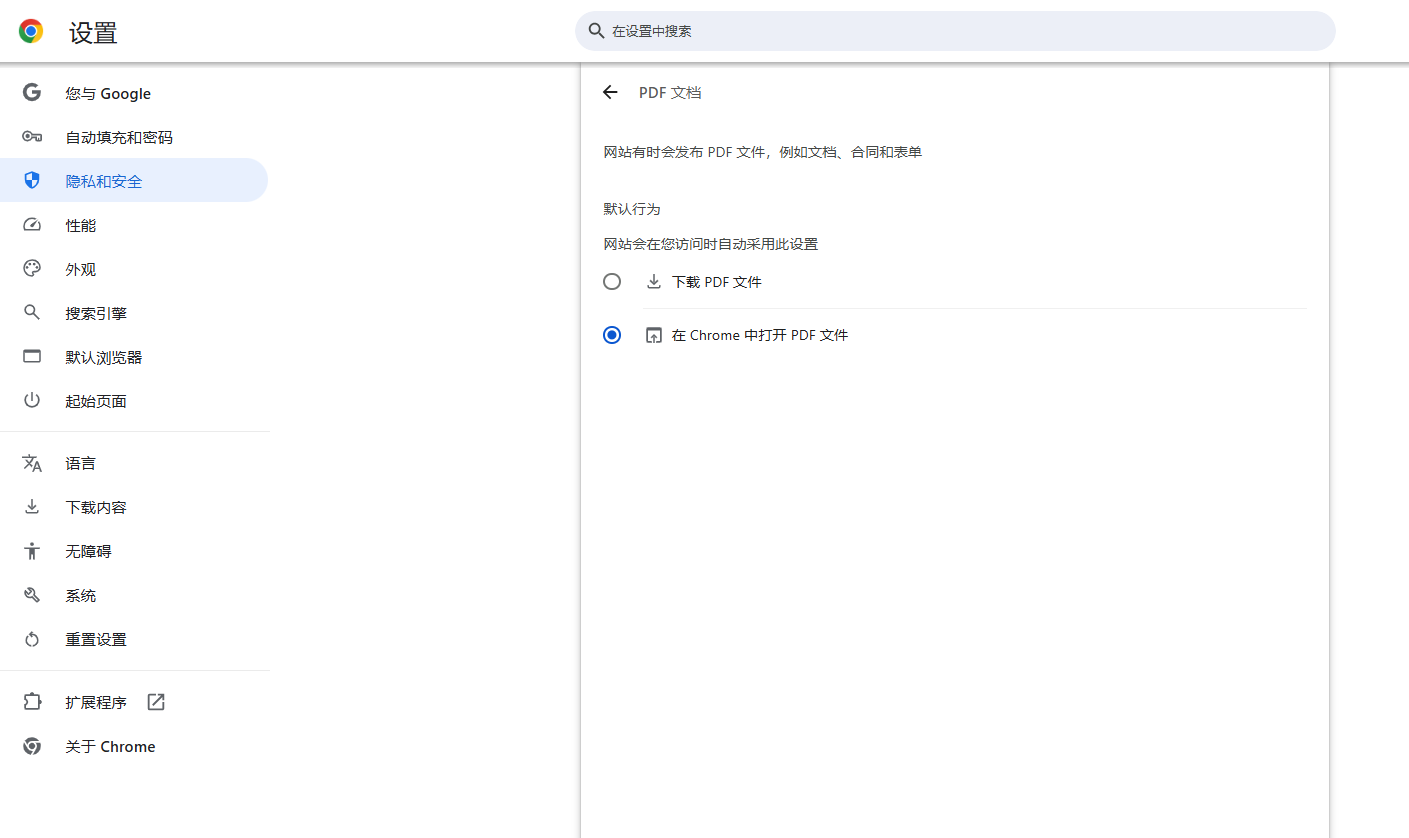Click the translate icon for 语言
The height and width of the screenshot is (838, 1409).
(x=32, y=463)
